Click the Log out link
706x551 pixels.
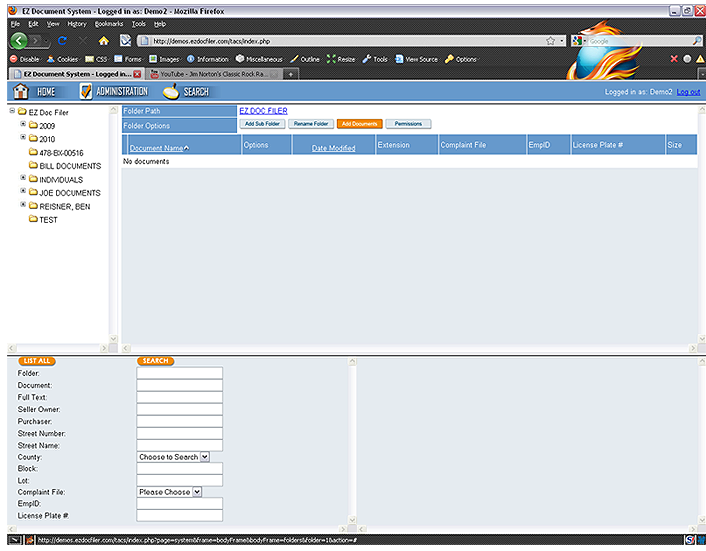point(688,92)
